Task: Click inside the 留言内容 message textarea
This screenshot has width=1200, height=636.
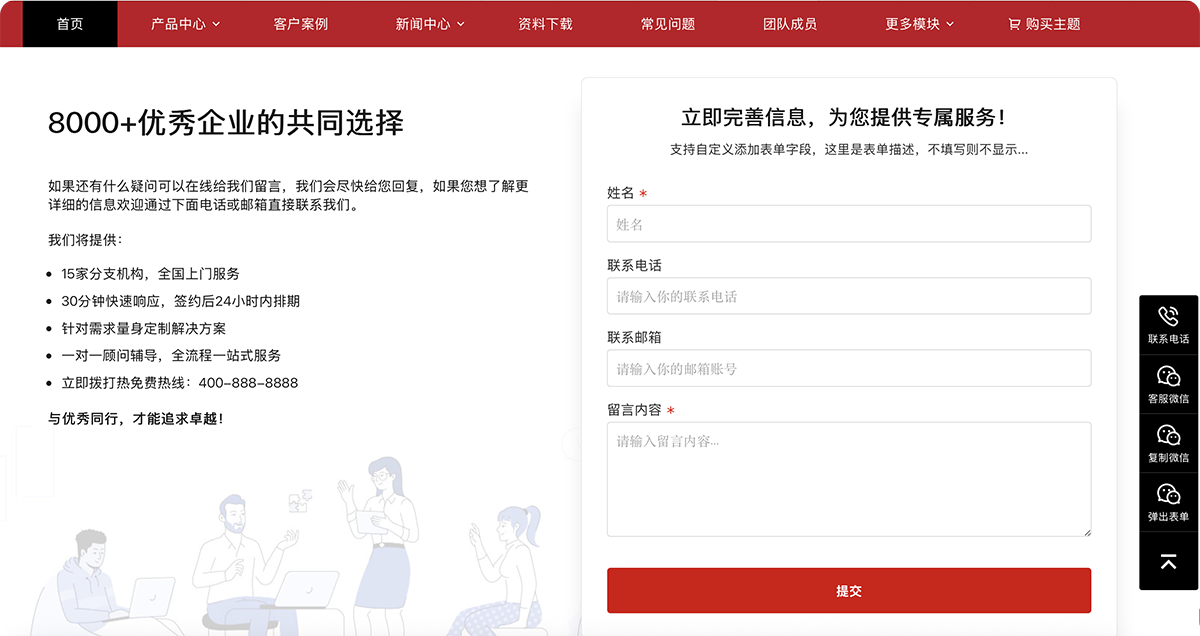Action: (x=848, y=480)
